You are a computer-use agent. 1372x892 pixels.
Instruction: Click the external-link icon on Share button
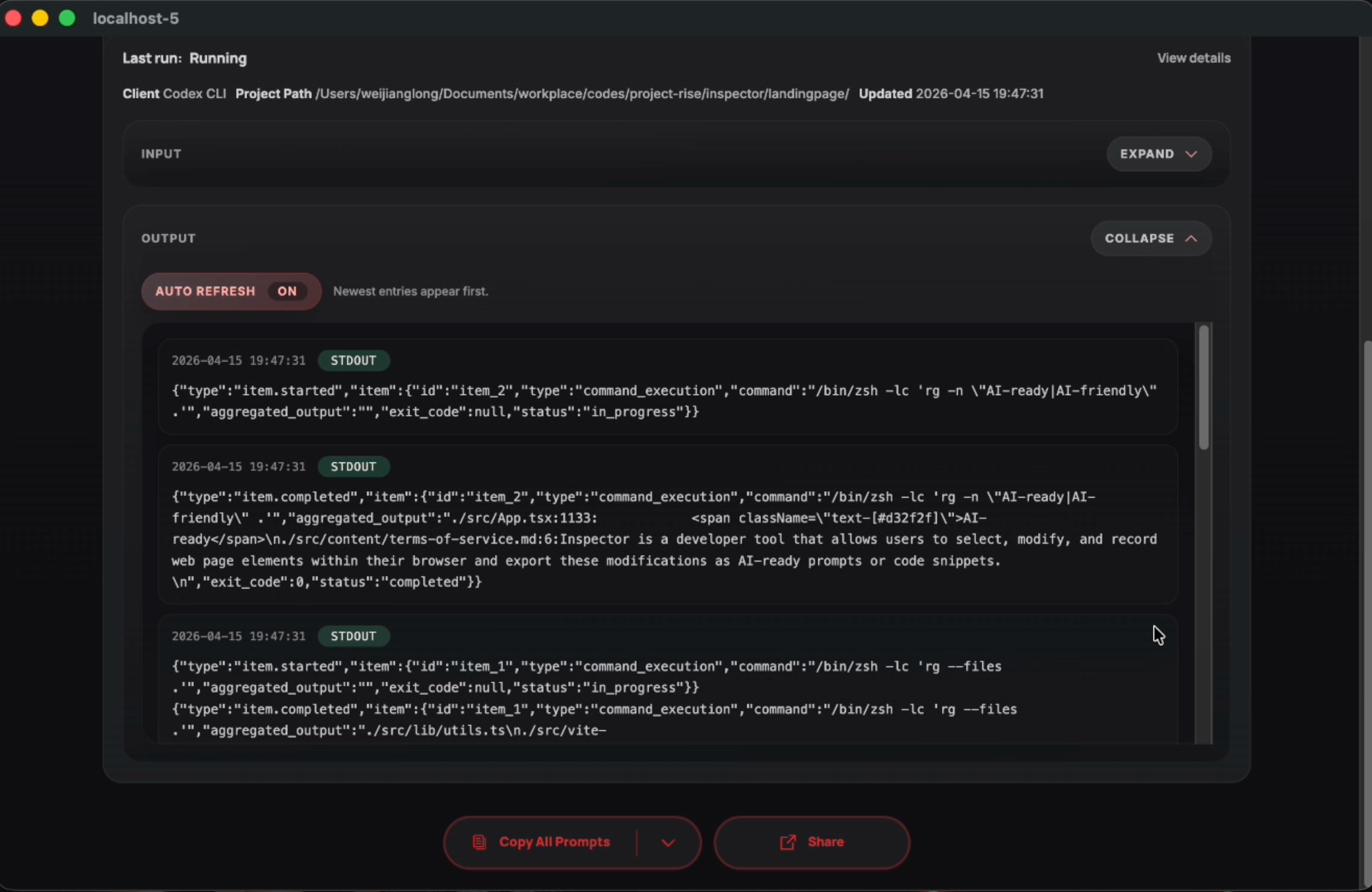coord(788,842)
